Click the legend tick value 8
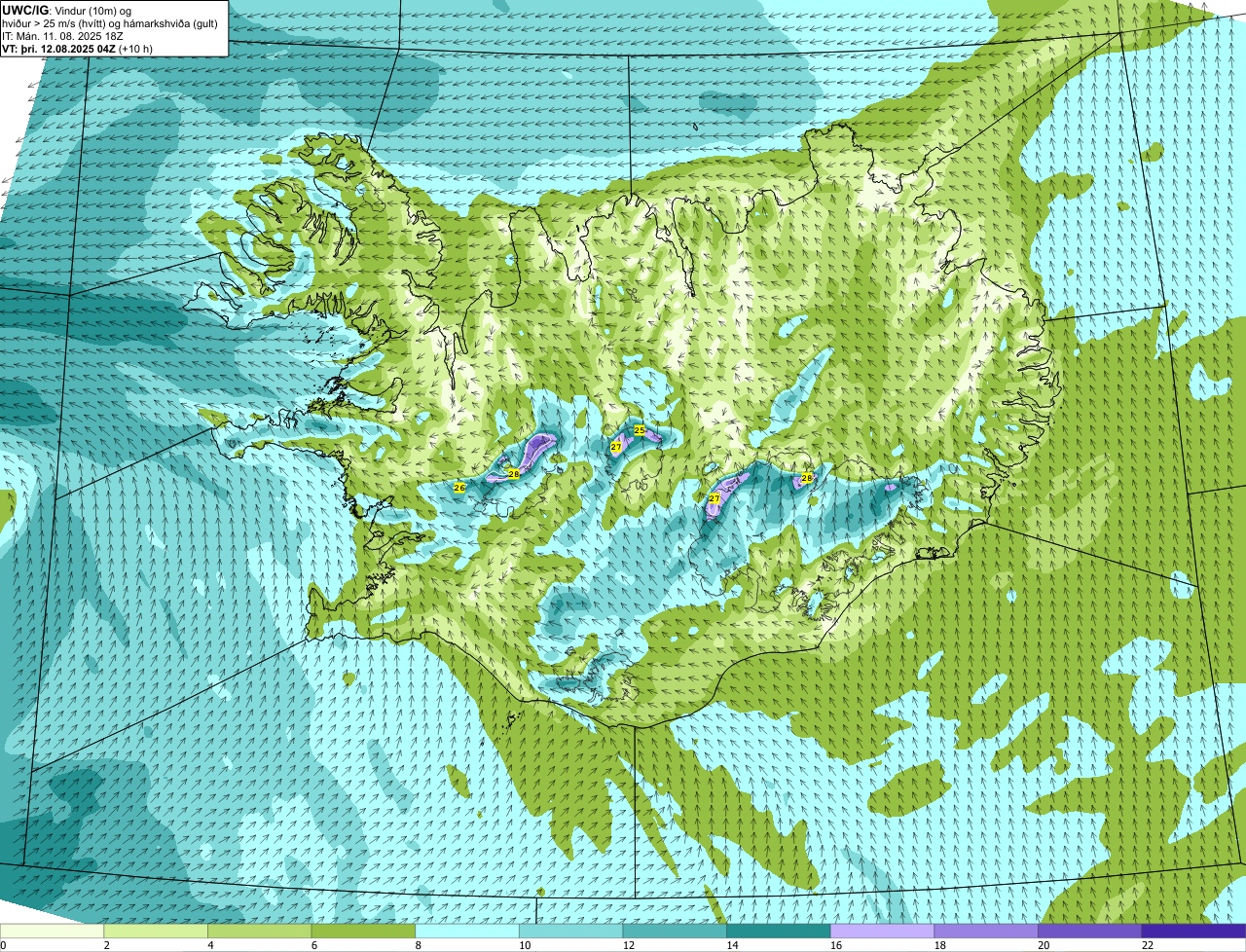Image resolution: width=1246 pixels, height=952 pixels. [x=418, y=945]
